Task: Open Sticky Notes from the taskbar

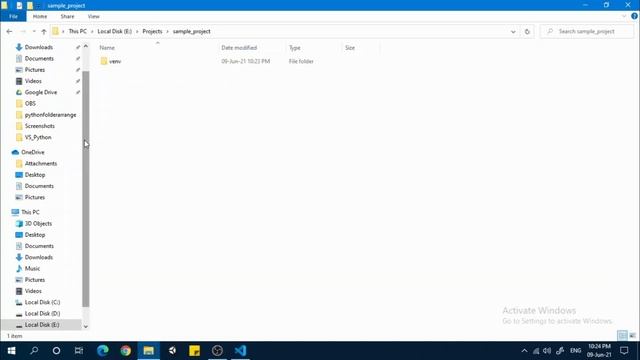Action: click(x=195, y=351)
